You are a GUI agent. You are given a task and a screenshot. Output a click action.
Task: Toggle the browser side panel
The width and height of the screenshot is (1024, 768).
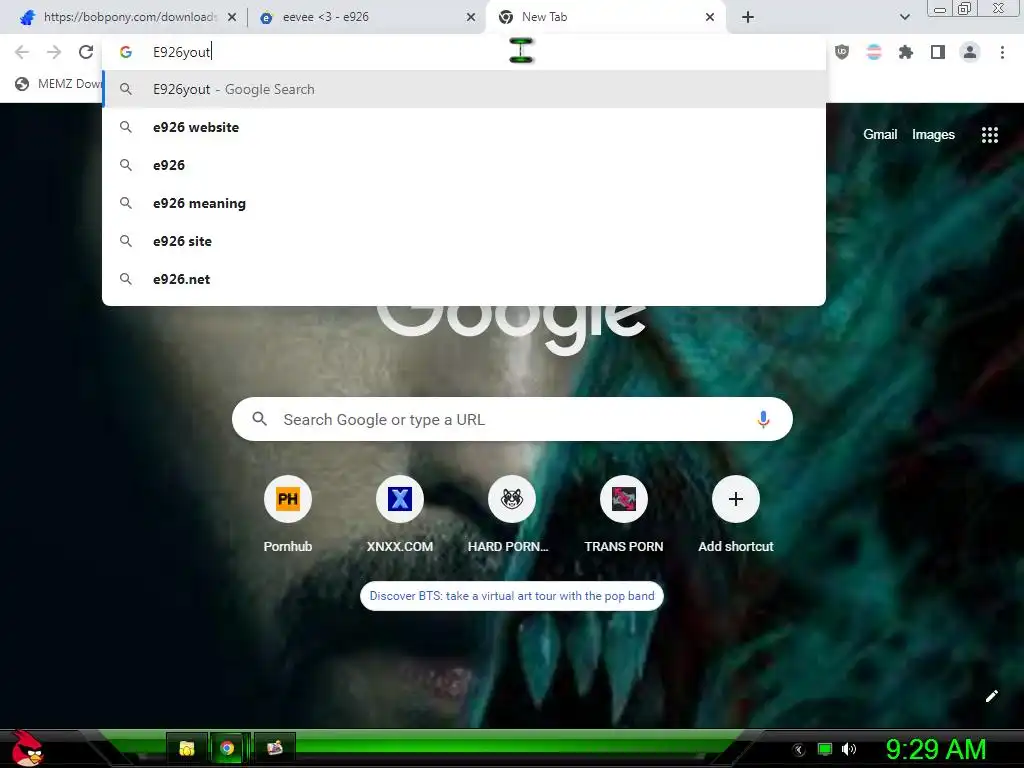pyautogui.click(x=938, y=52)
